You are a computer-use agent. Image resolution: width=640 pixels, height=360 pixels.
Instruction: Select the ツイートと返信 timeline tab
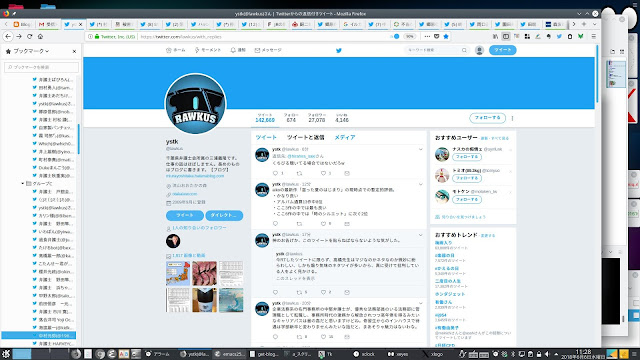[x=305, y=138]
